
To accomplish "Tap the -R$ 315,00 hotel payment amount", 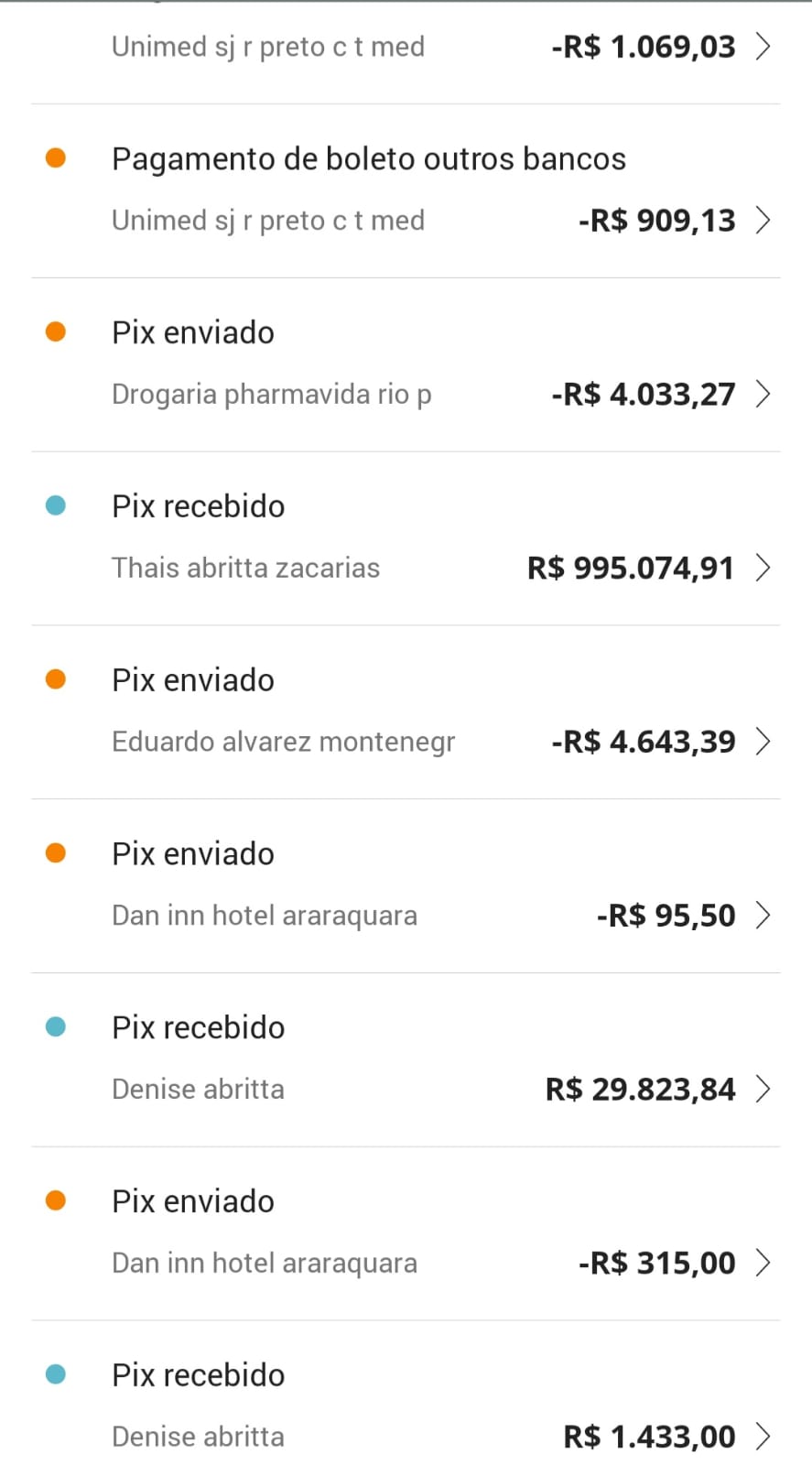I will (656, 1263).
